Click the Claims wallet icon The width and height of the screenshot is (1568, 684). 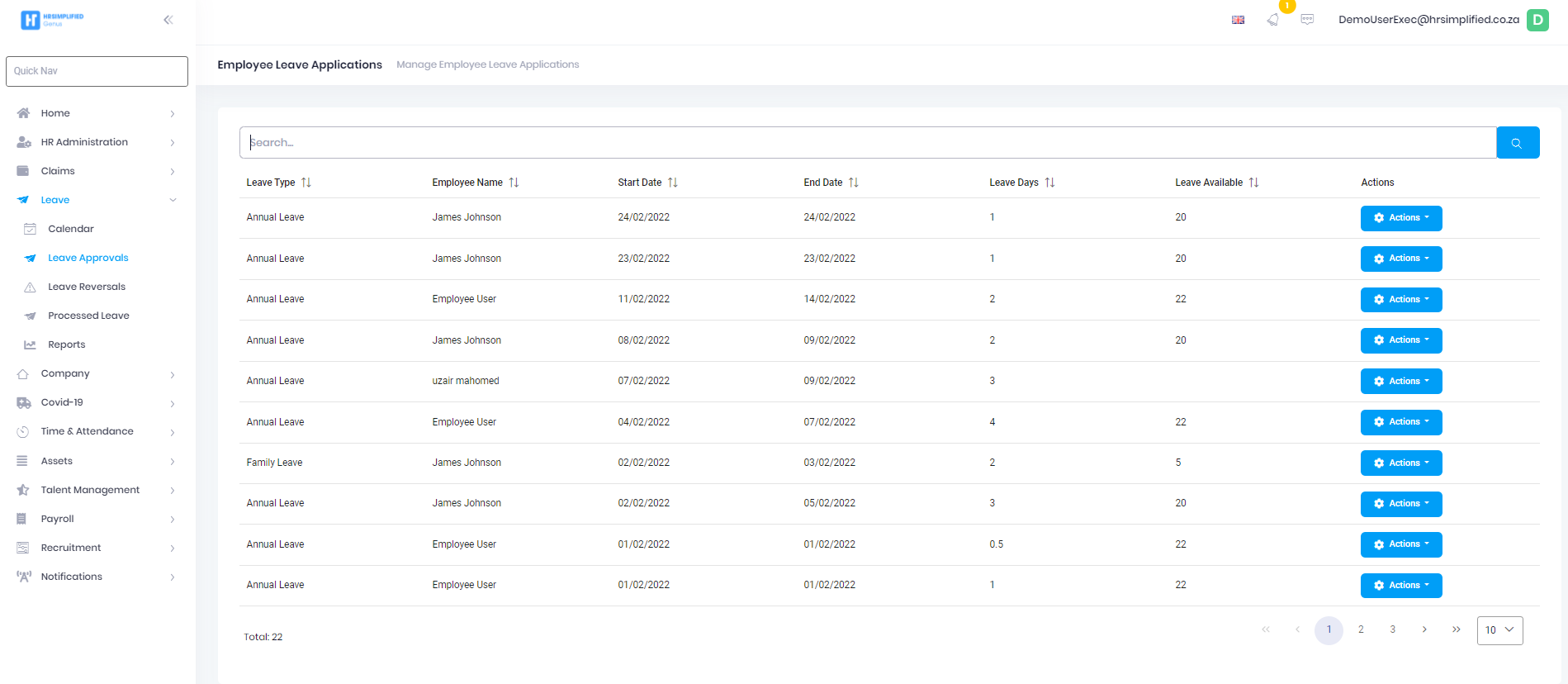pyautogui.click(x=23, y=171)
